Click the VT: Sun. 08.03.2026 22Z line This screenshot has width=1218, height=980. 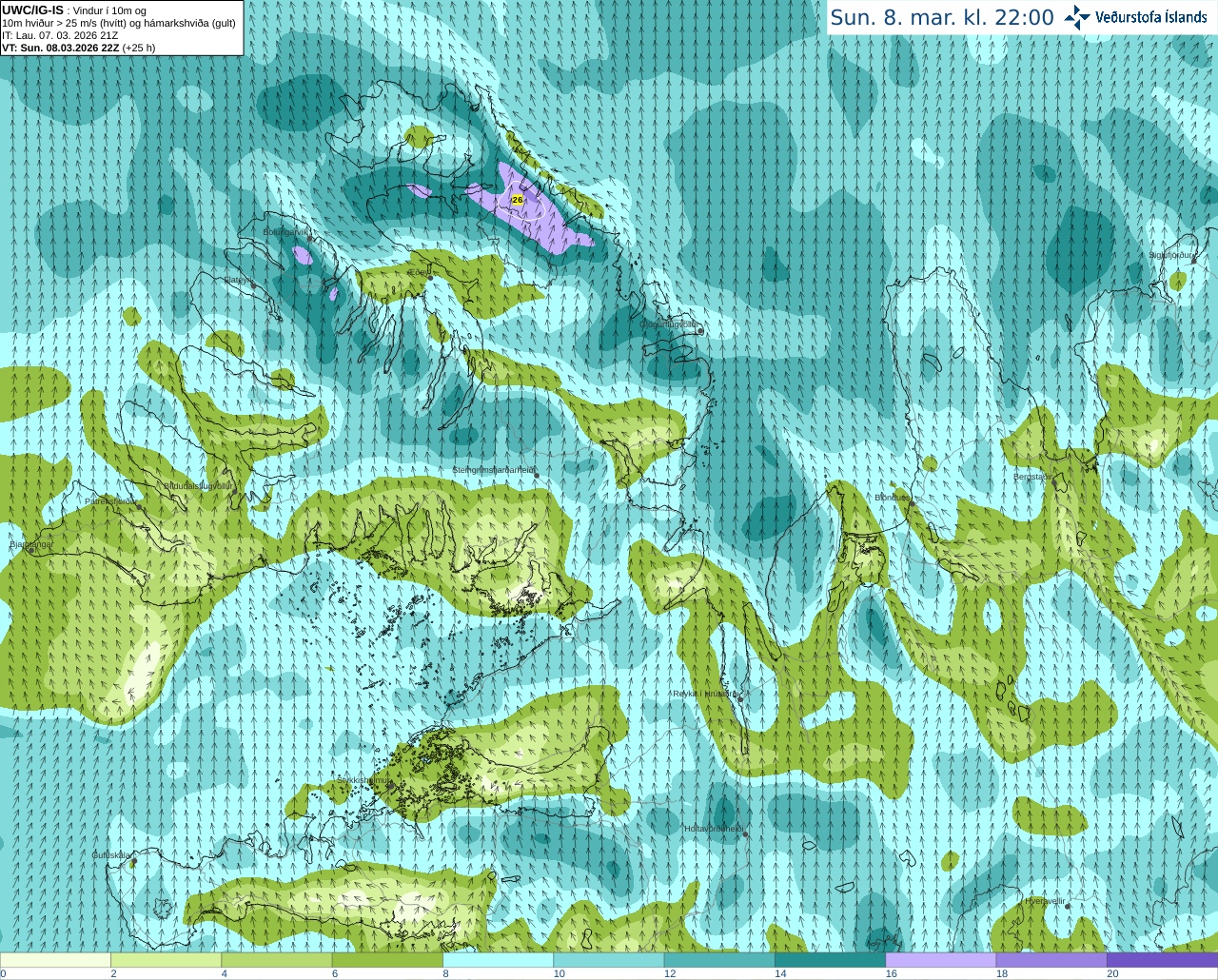(x=78, y=48)
